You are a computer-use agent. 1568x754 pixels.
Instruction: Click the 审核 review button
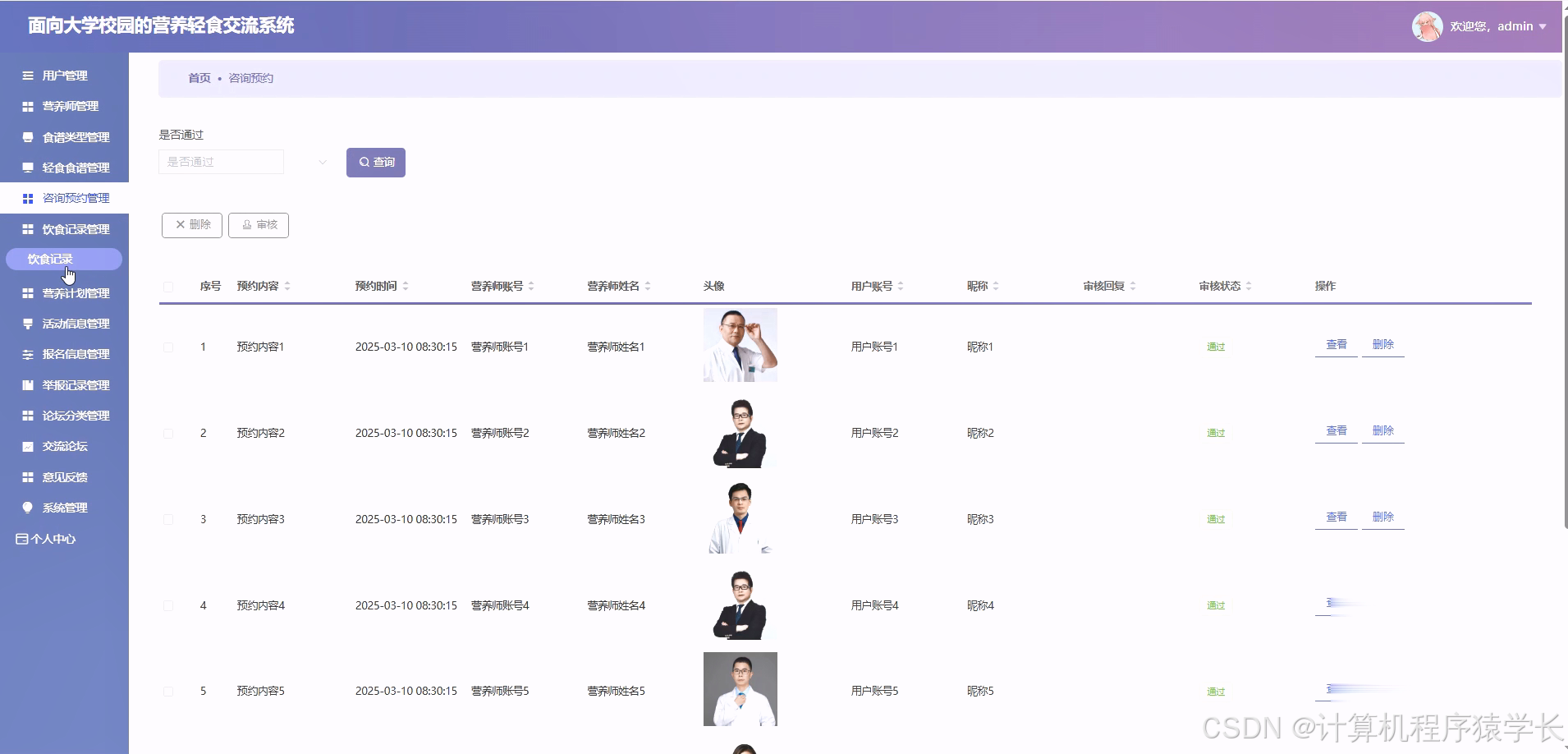tap(259, 225)
